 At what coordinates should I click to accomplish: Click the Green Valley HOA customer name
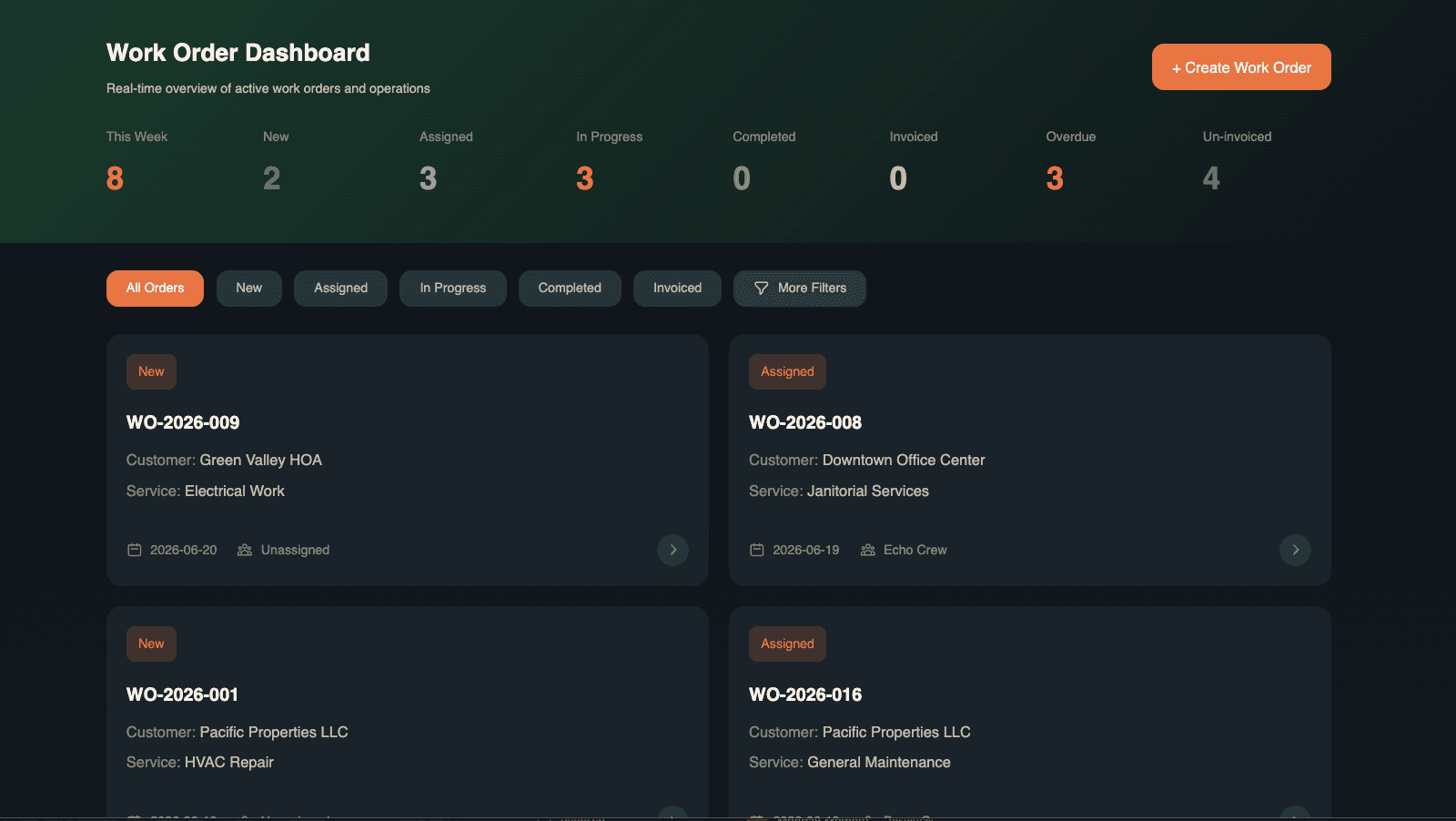261,461
